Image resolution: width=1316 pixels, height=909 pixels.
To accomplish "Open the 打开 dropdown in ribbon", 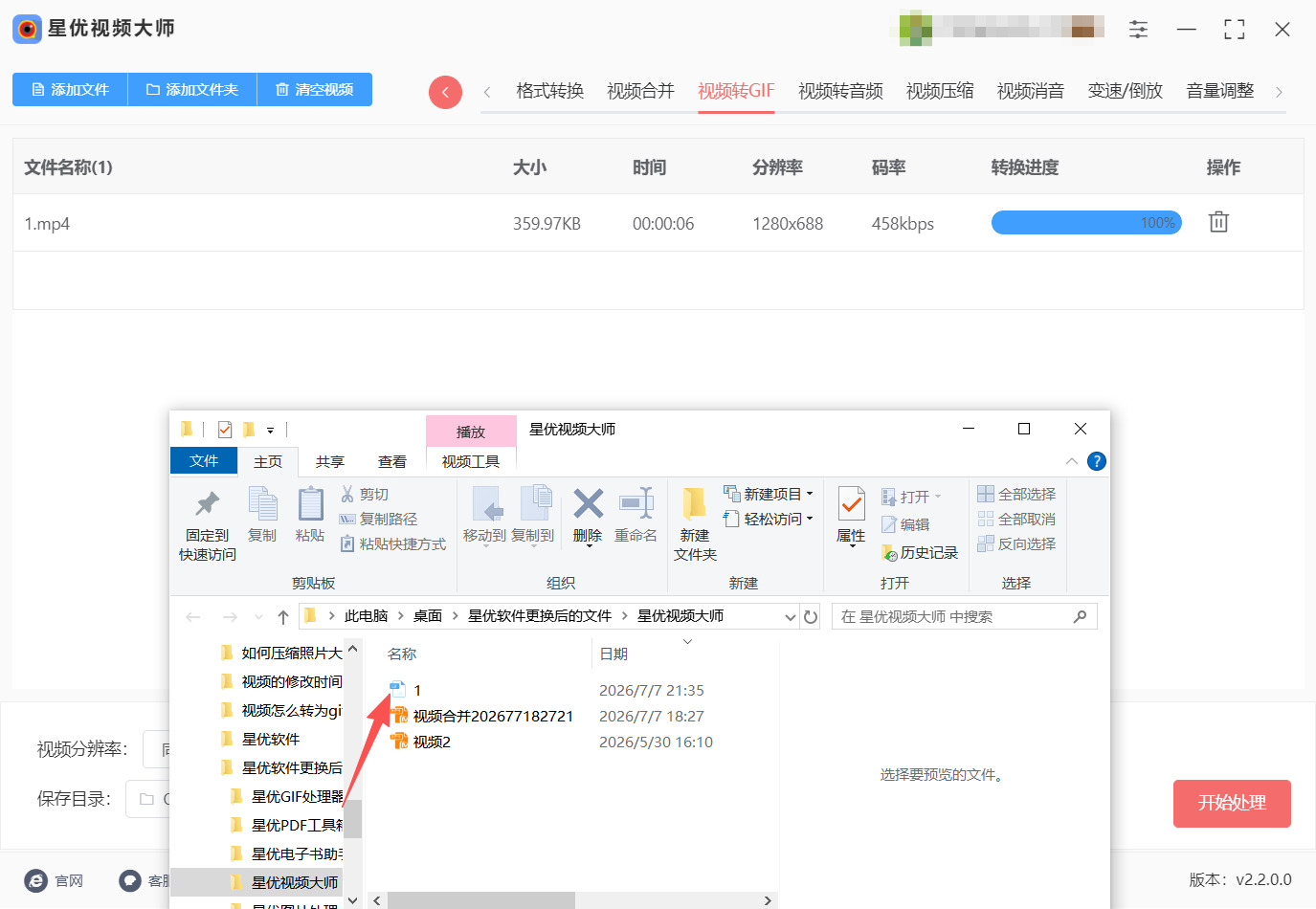I will point(911,497).
